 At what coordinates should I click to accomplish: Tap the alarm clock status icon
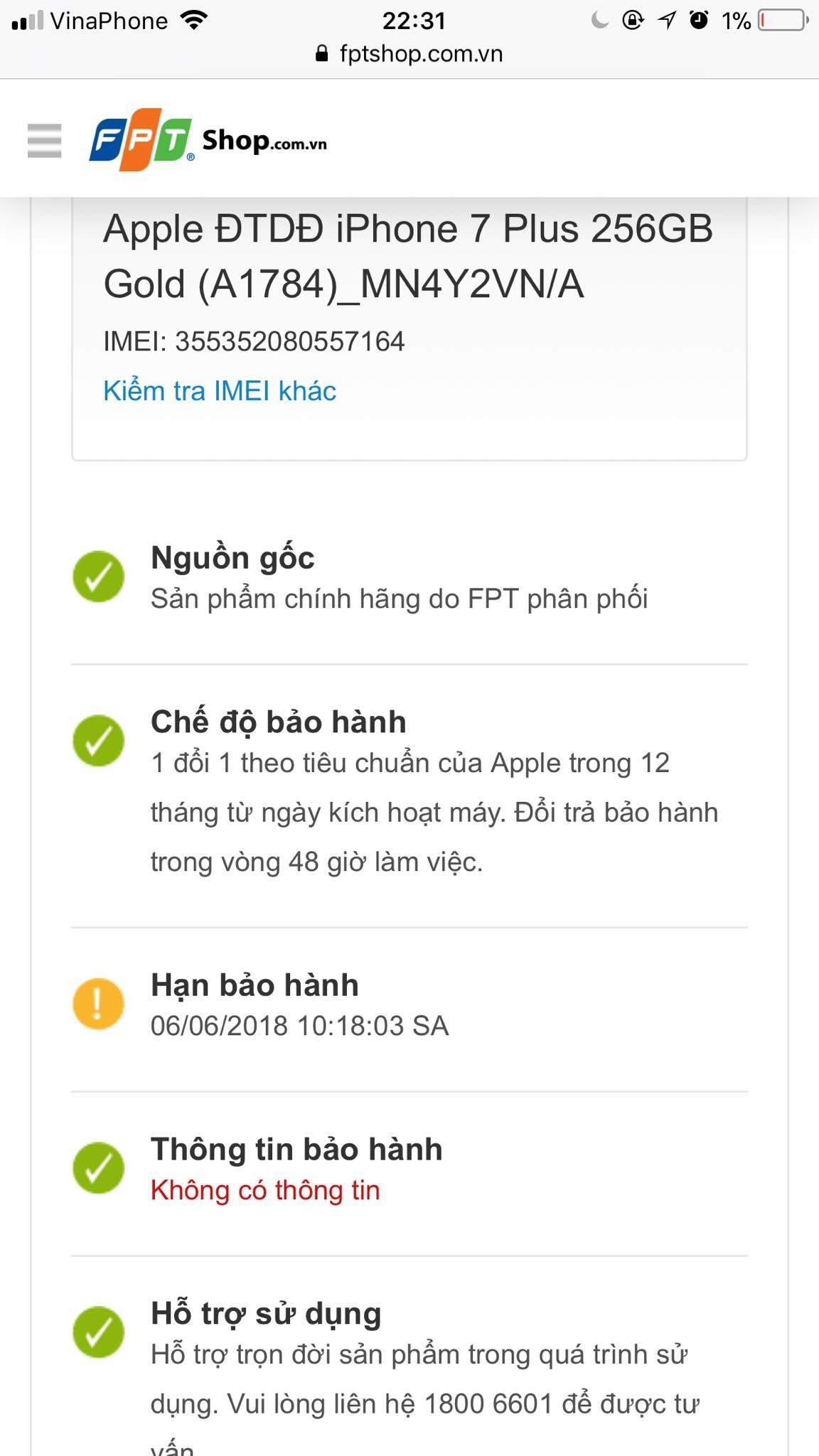pyautogui.click(x=700, y=20)
